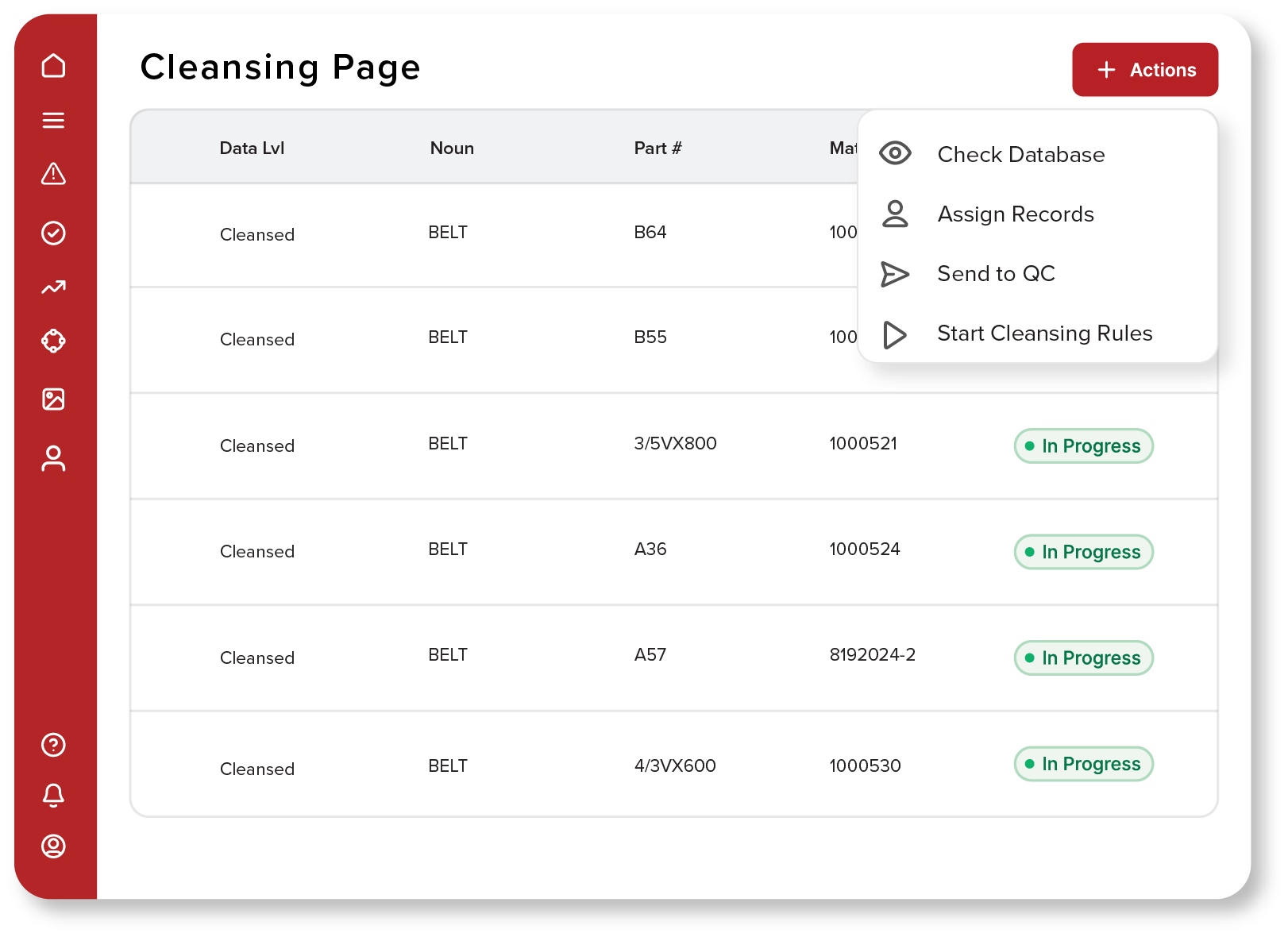The height and width of the screenshot is (937, 1288).
Task: Go to the Home icon in sidebar
Action: coord(53,65)
